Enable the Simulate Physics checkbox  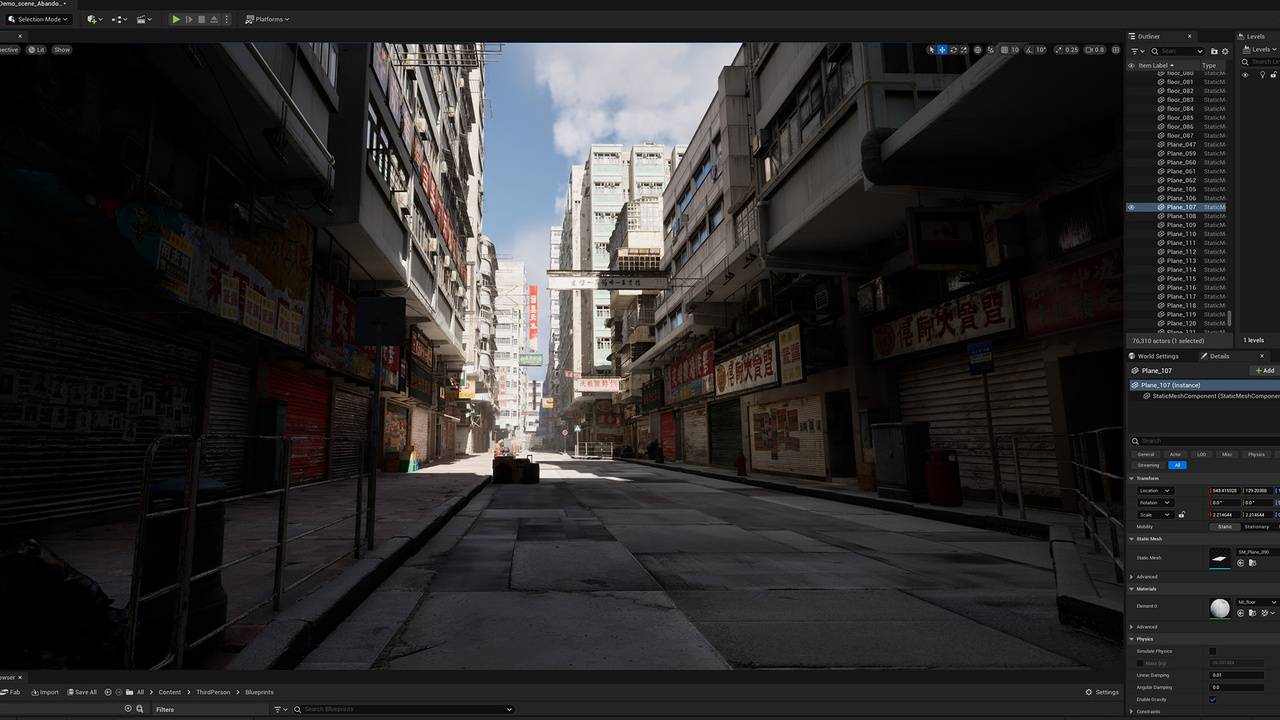point(1213,651)
